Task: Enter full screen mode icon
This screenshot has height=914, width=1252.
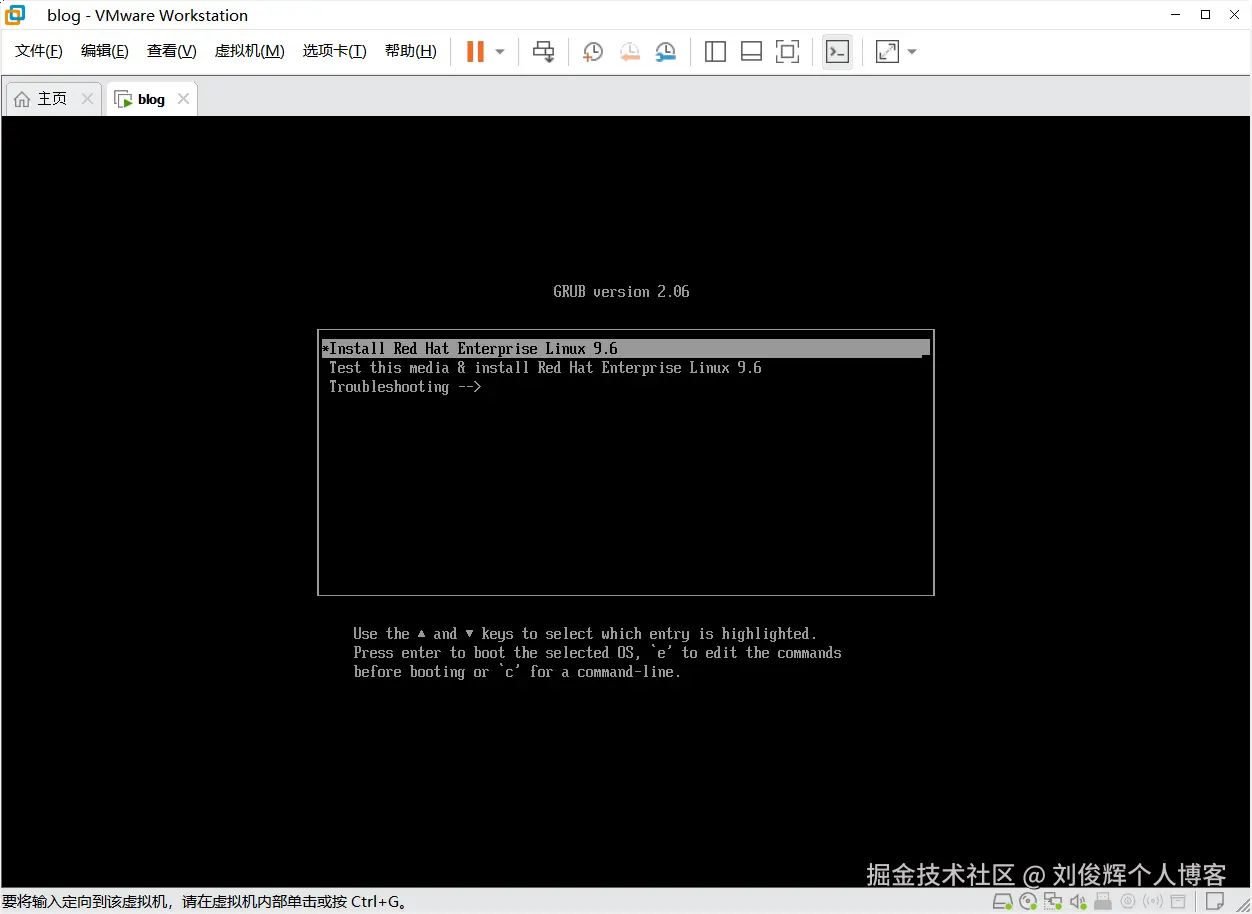Action: pyautogui.click(x=788, y=52)
